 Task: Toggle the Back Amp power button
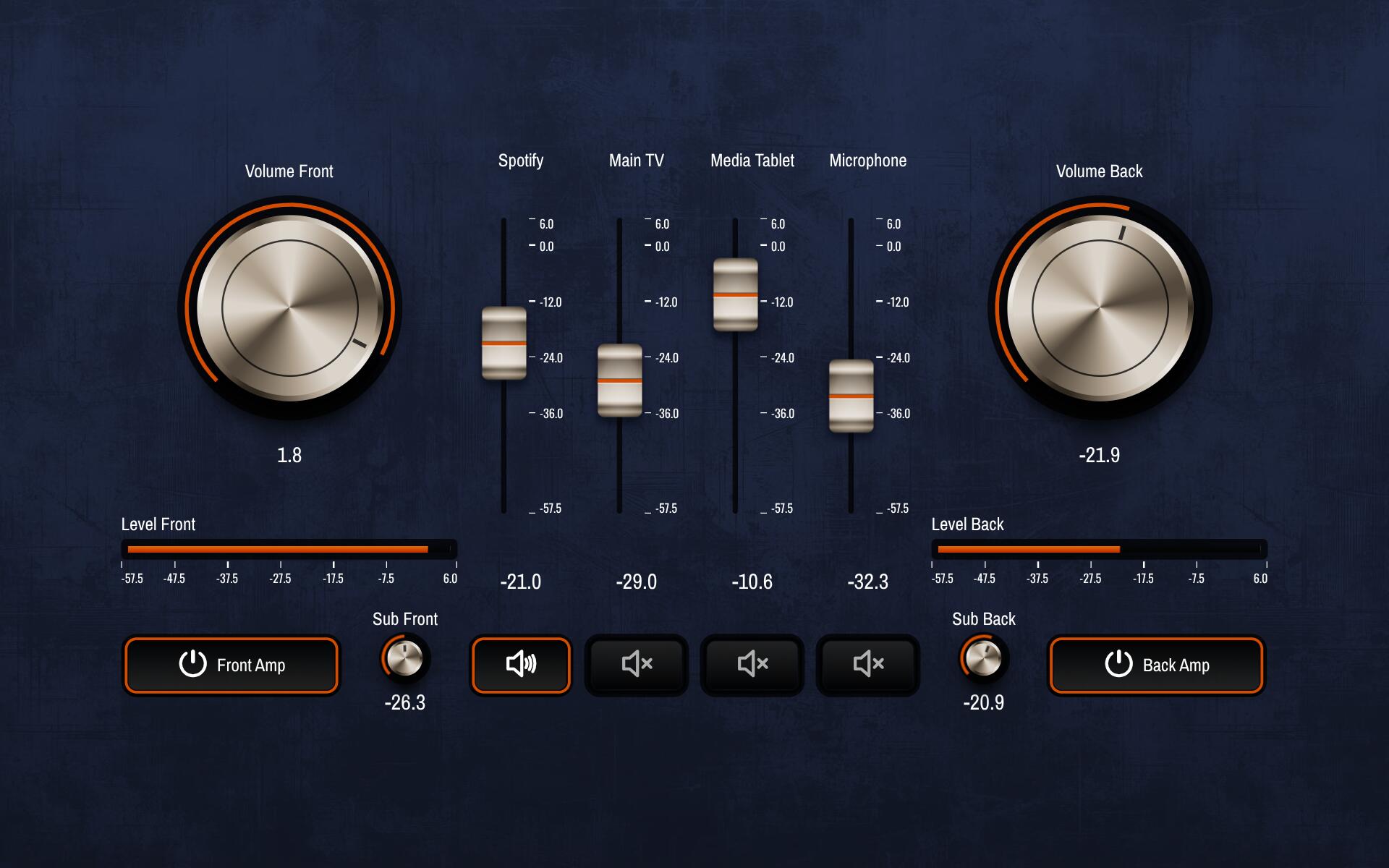point(1156,665)
